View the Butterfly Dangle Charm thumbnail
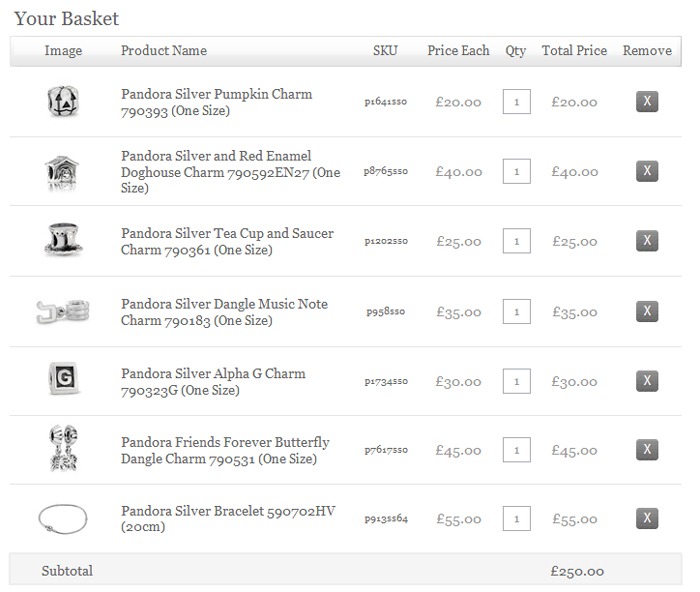Image resolution: width=700 pixels, height=592 pixels. [x=62, y=449]
